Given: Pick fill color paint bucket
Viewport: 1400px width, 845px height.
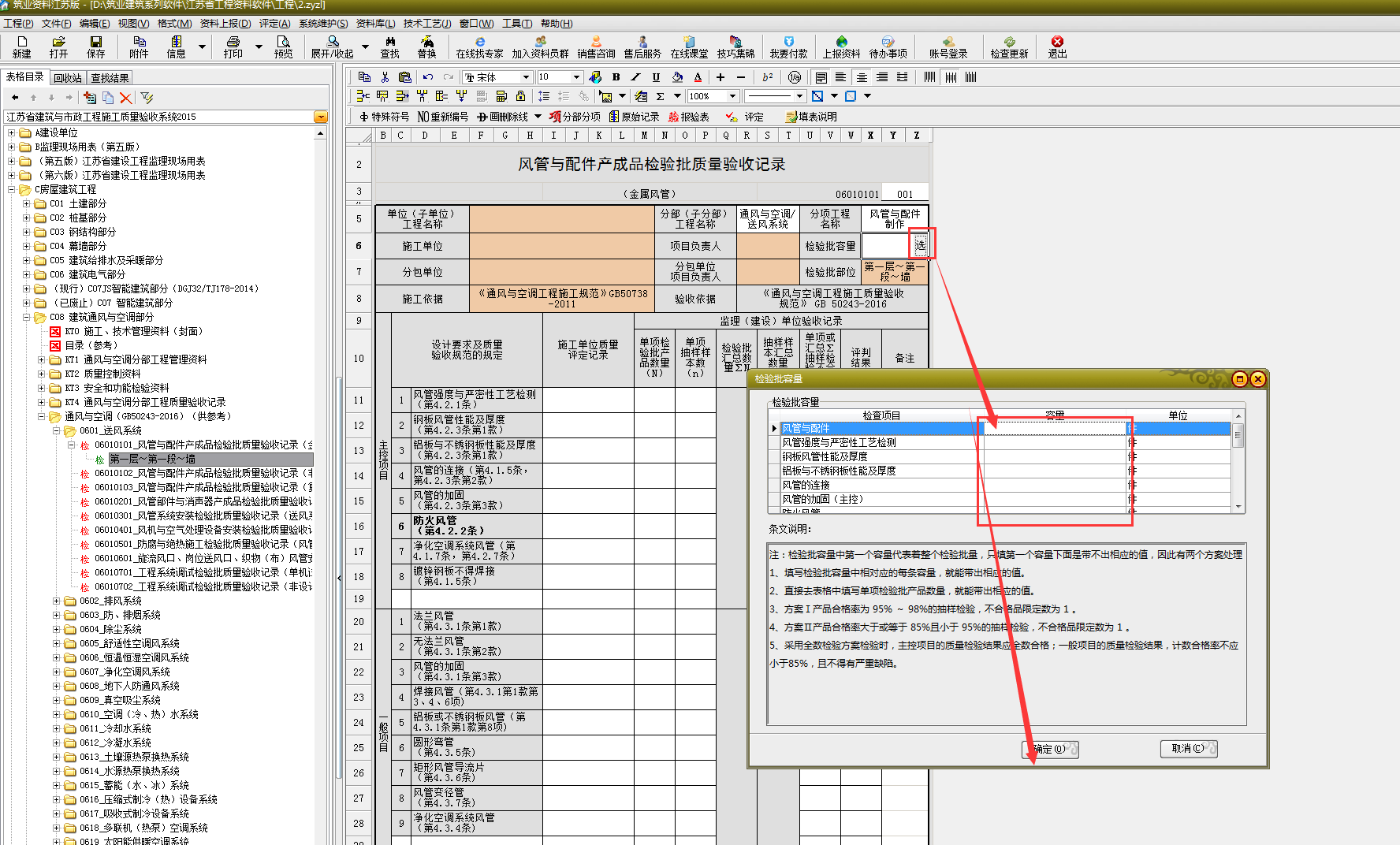Looking at the screenshot, I should (x=677, y=76).
